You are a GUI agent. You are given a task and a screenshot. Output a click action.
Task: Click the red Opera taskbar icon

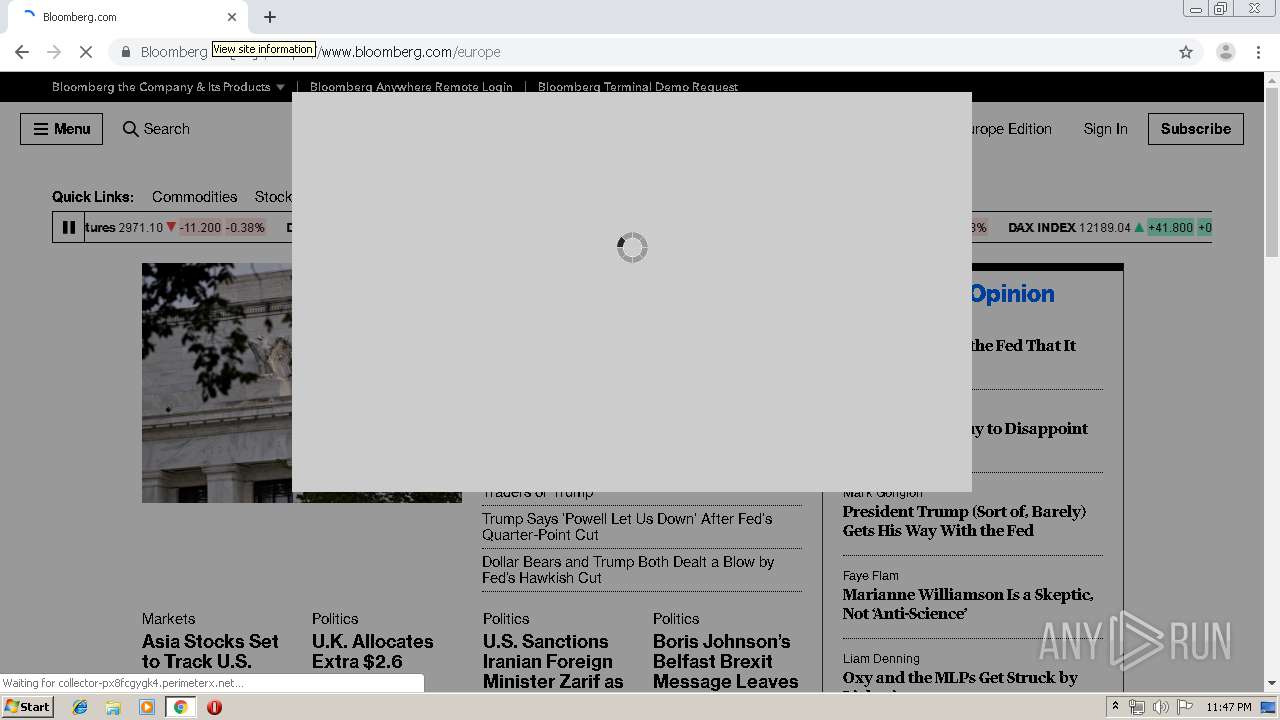click(214, 707)
